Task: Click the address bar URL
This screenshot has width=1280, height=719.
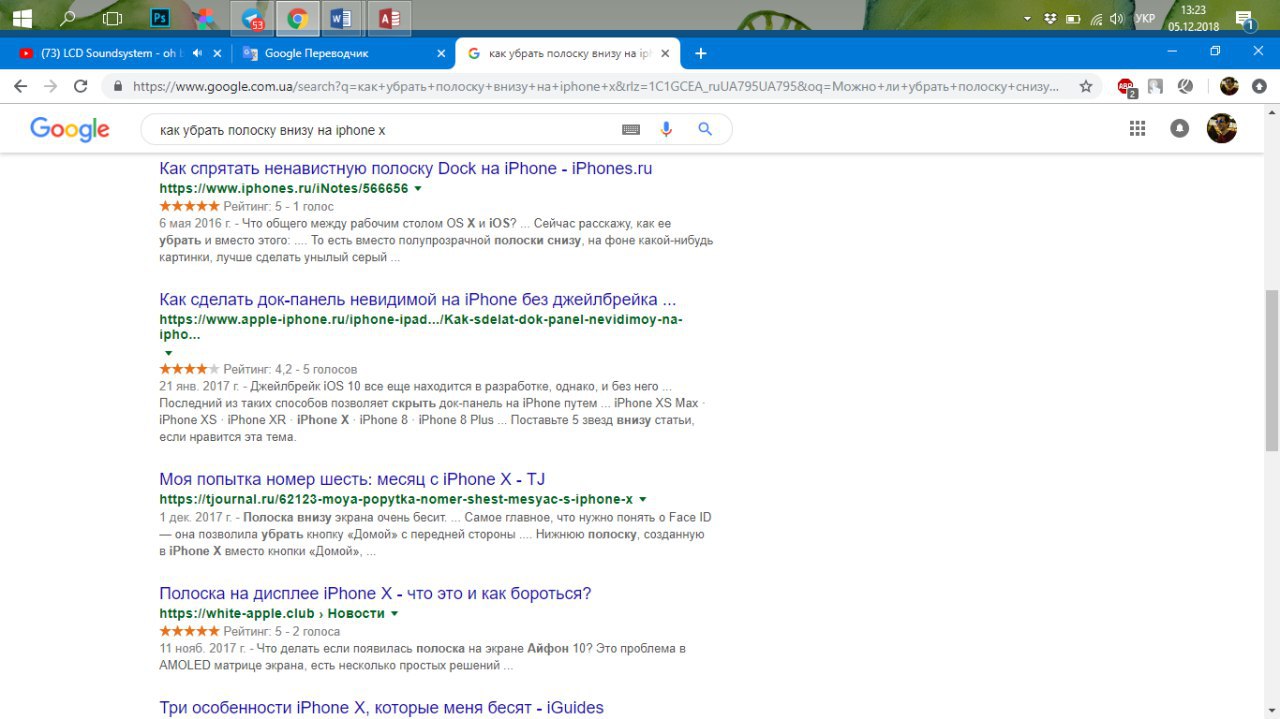Action: click(595, 87)
